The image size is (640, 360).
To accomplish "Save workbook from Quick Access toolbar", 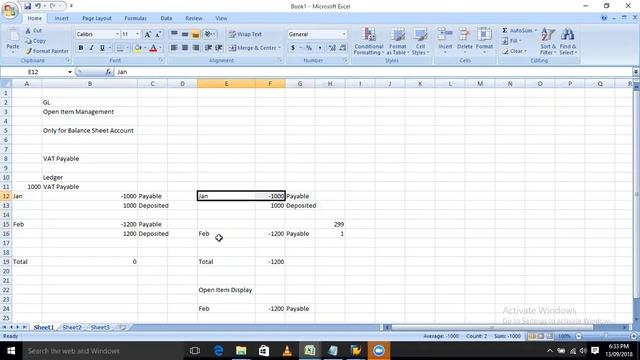I will tap(27, 6).
